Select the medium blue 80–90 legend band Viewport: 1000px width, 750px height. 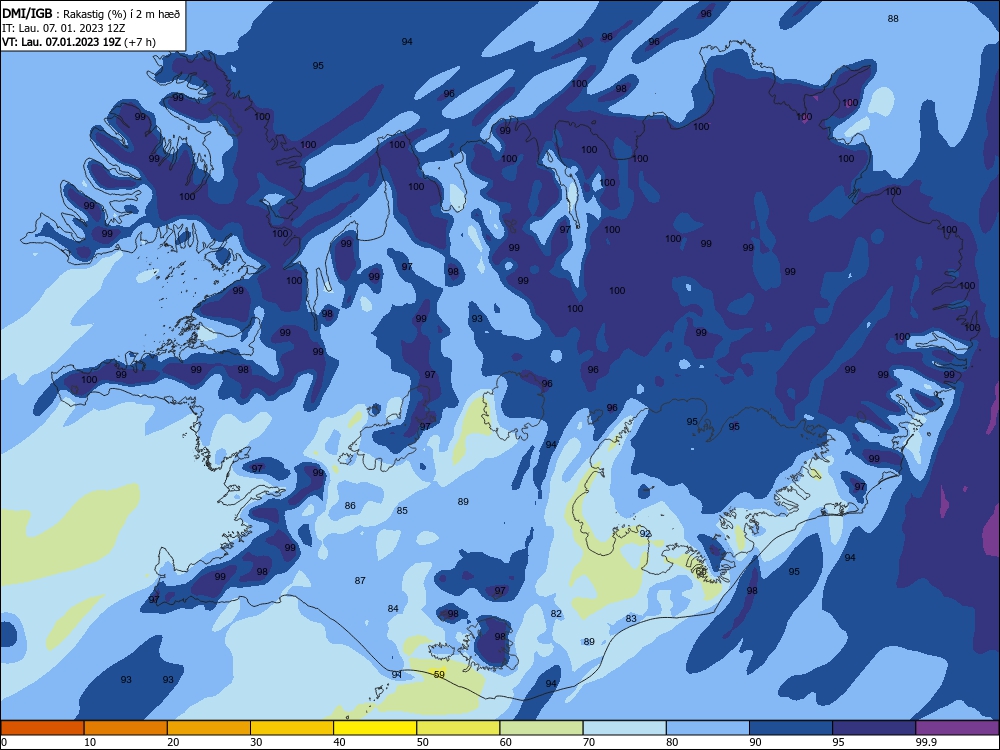coord(707,728)
